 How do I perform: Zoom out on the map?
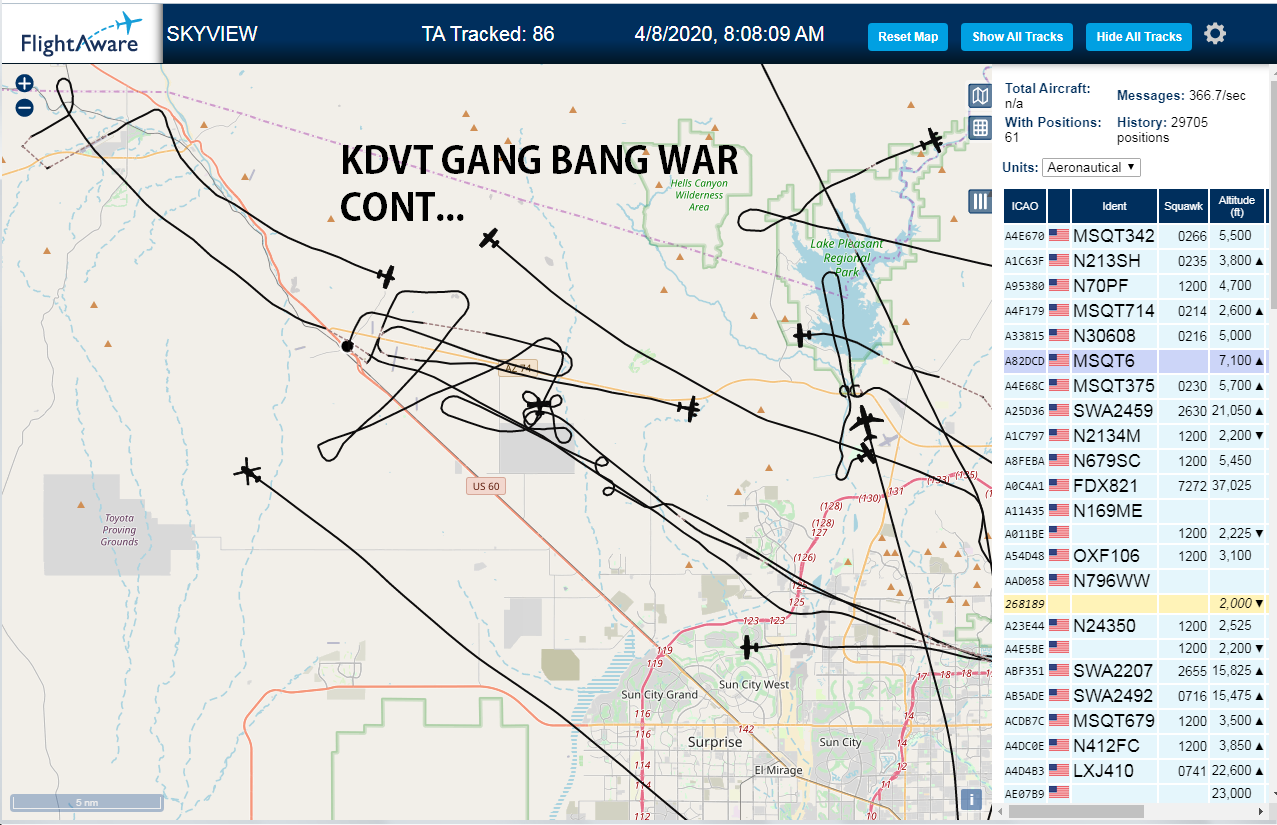coord(25,108)
